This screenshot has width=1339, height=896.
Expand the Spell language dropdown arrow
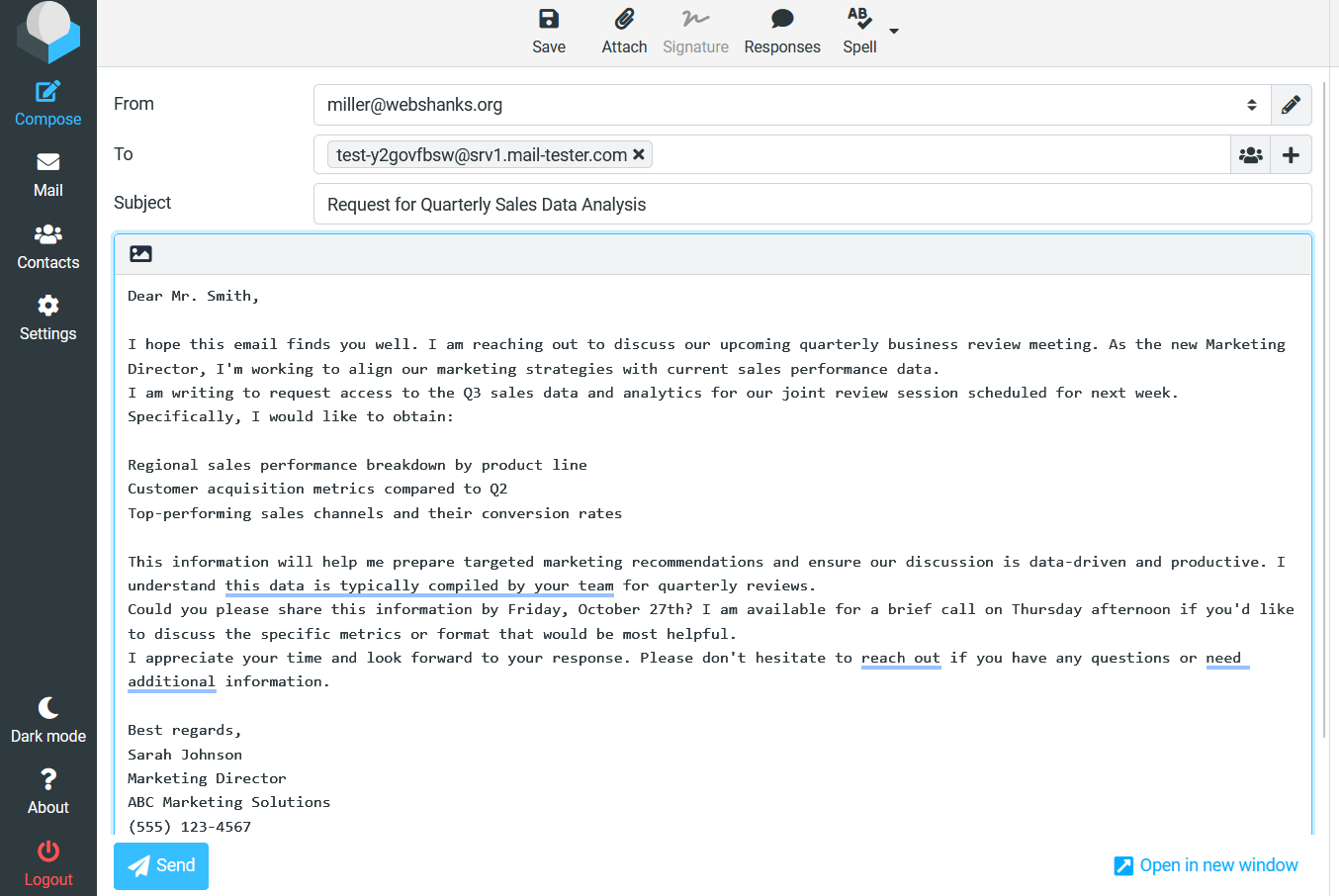point(894,32)
